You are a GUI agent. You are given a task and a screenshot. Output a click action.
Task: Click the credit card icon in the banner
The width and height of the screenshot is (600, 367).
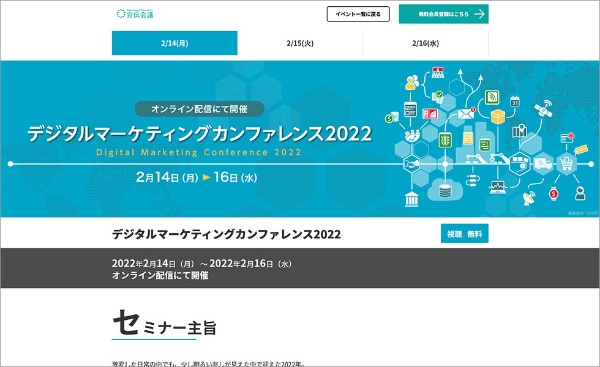(x=567, y=137)
